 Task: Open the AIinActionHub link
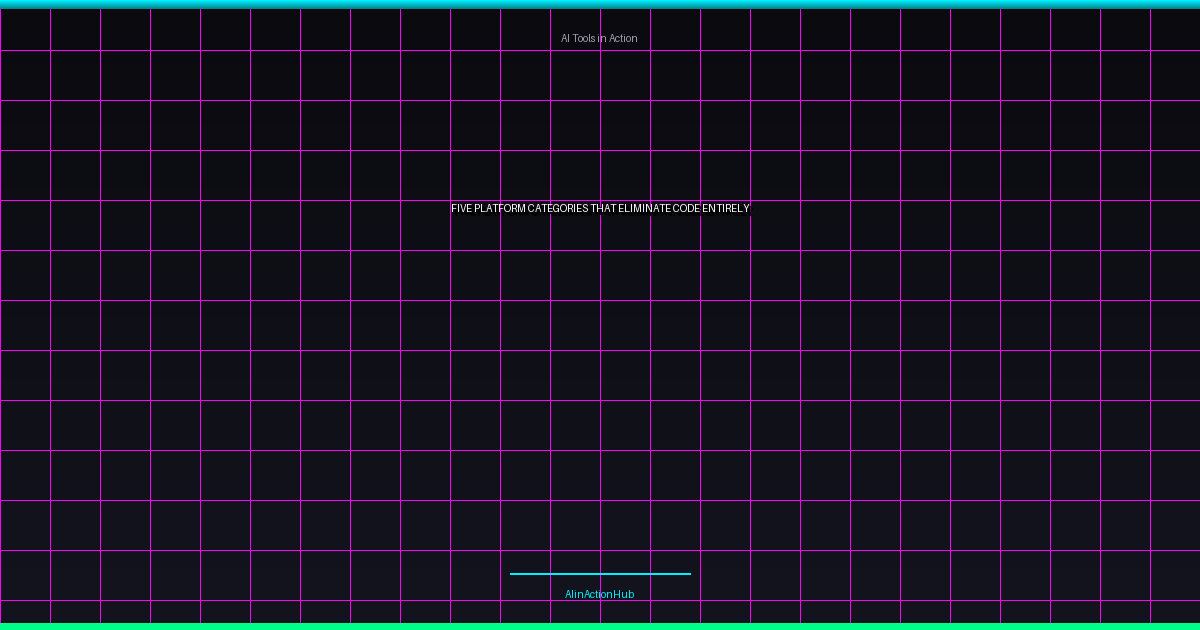pyautogui.click(x=599, y=594)
